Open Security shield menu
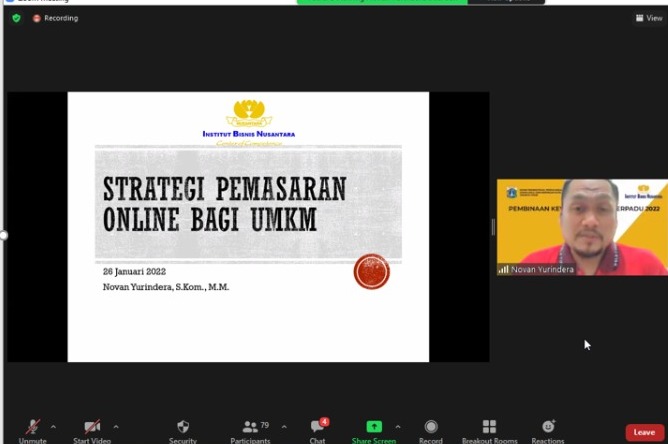This screenshot has width=668, height=444. click(183, 431)
